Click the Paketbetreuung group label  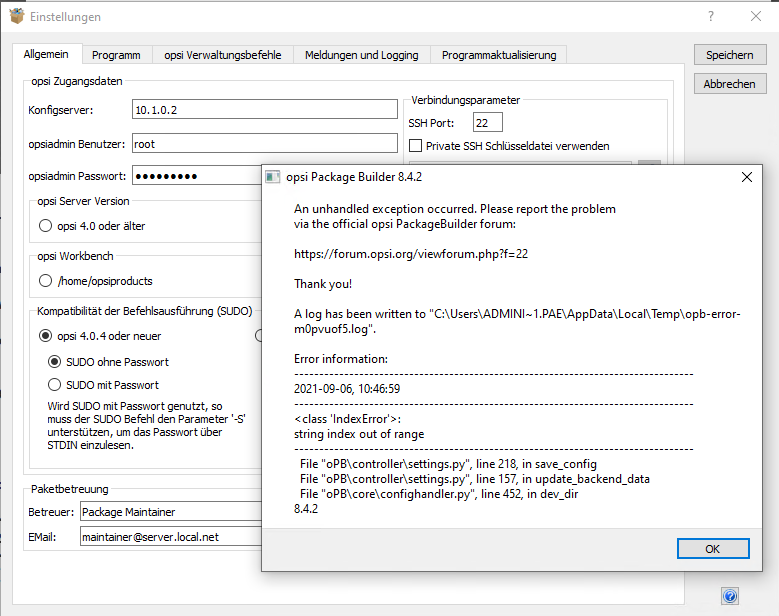click(70, 489)
